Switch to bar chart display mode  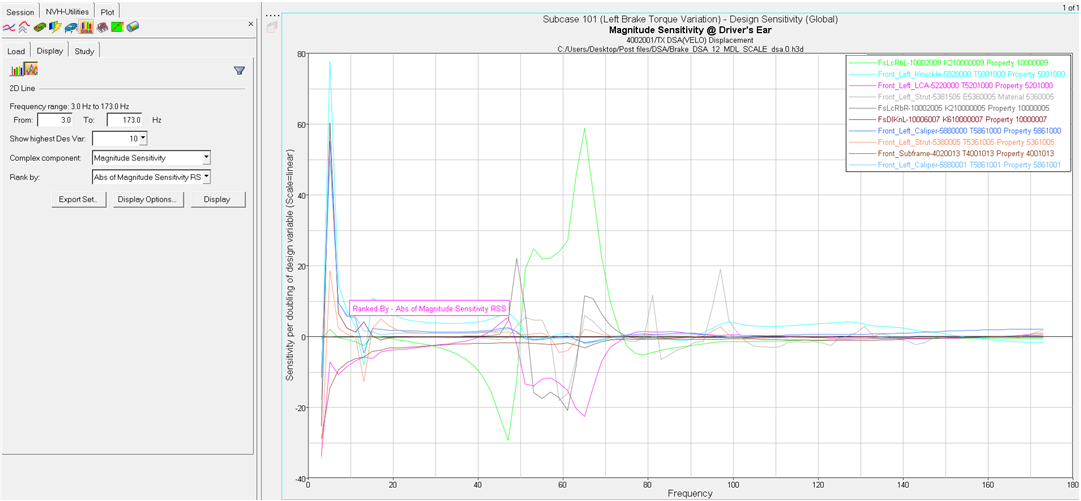pyautogui.click(x=16, y=70)
